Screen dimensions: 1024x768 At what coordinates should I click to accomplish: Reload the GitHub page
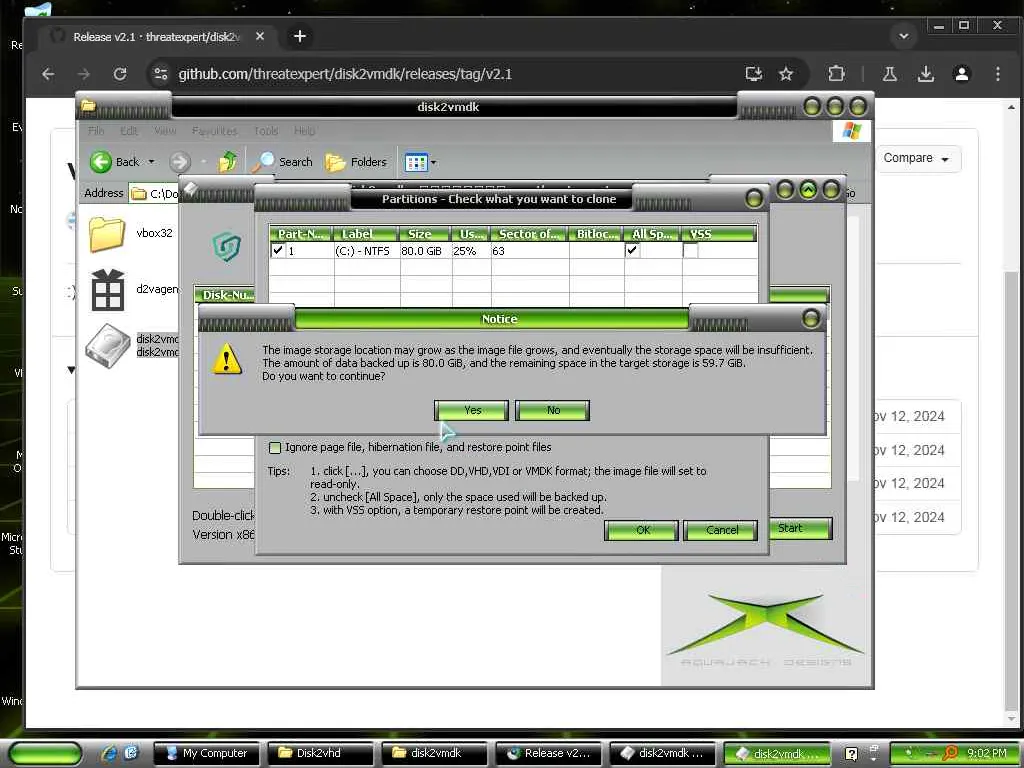(x=120, y=74)
